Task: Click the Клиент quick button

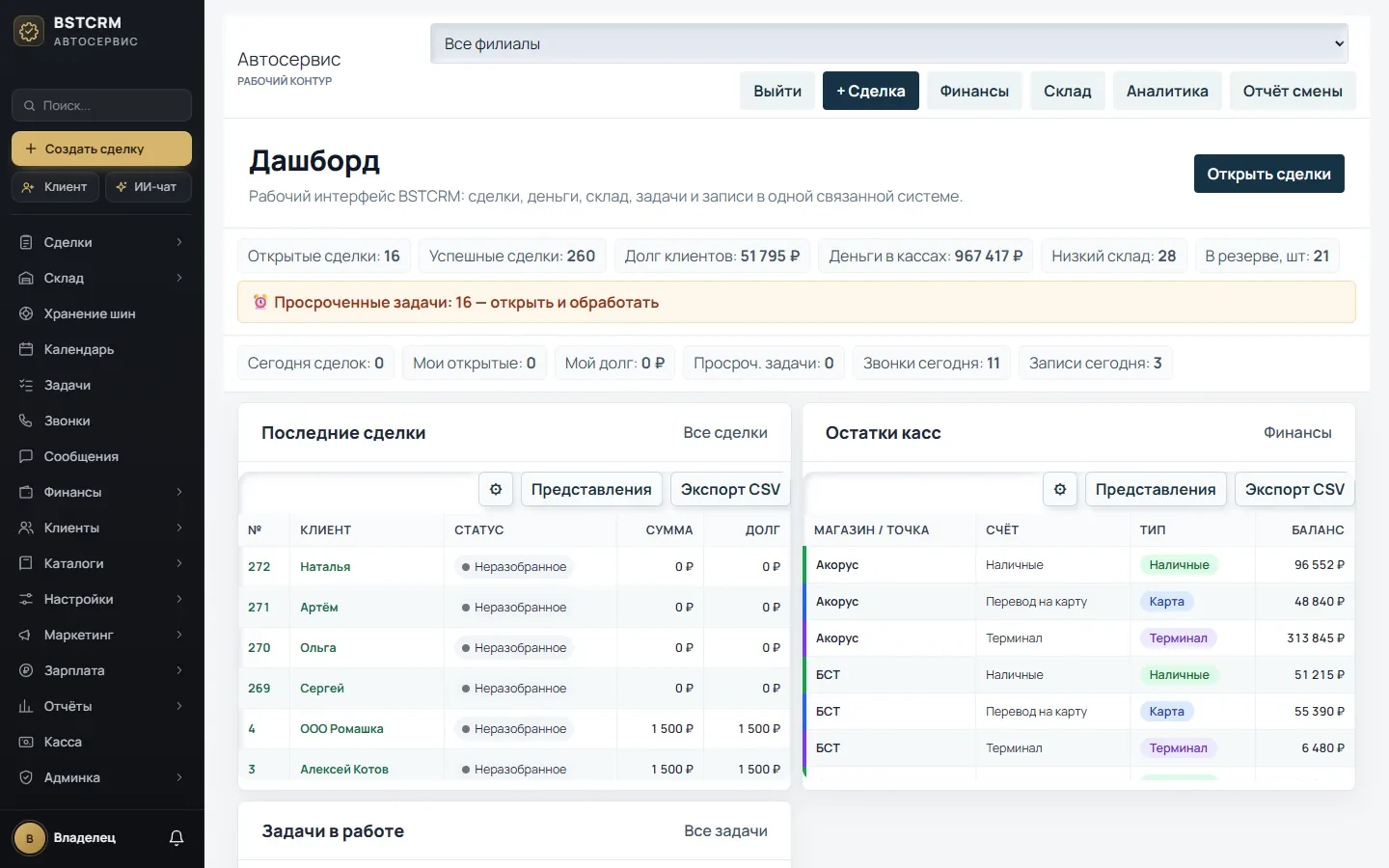Action: point(55,187)
